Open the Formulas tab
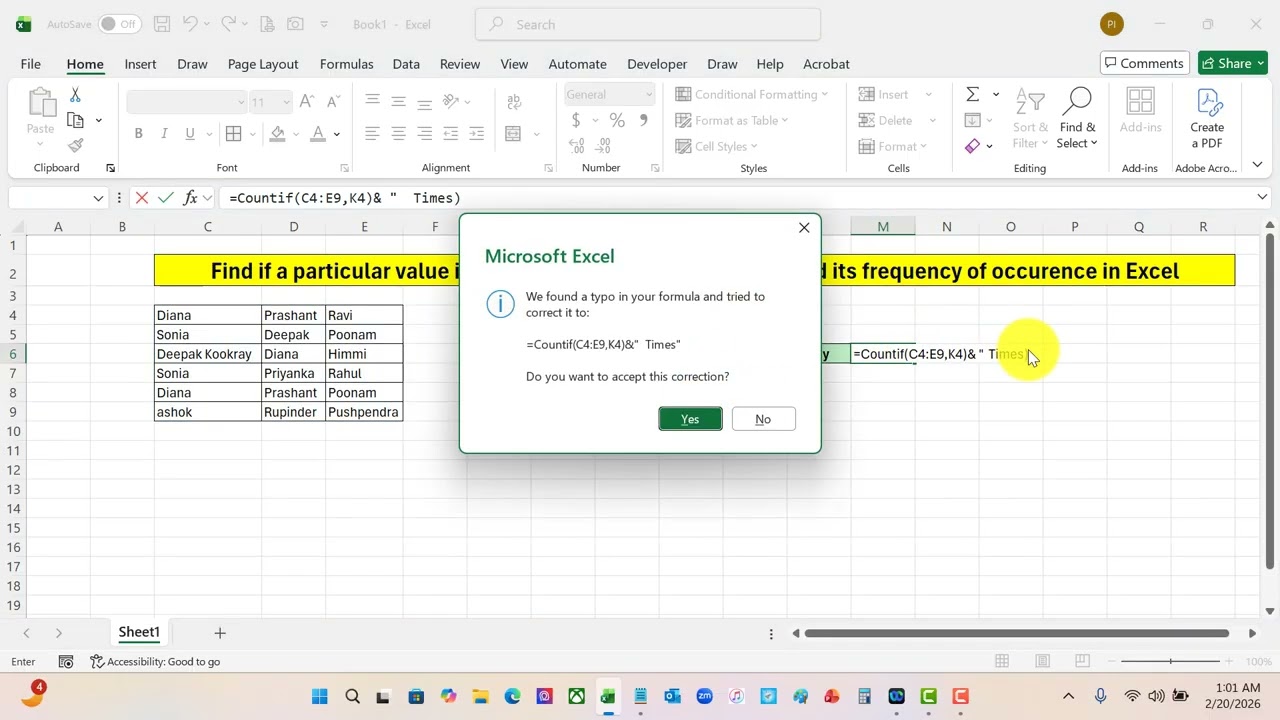Screen dimensions: 1280x720 (346, 64)
